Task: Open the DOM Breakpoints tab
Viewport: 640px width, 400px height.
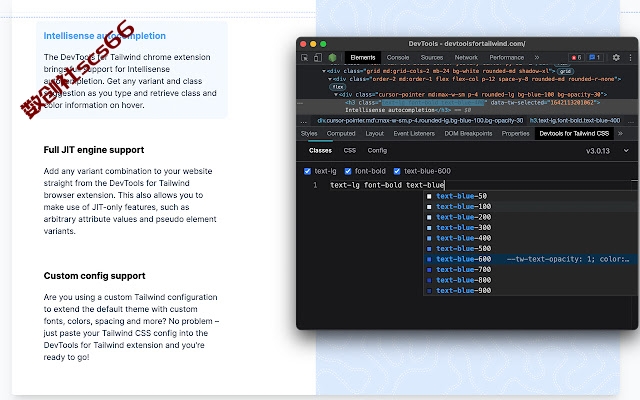Action: click(468, 133)
